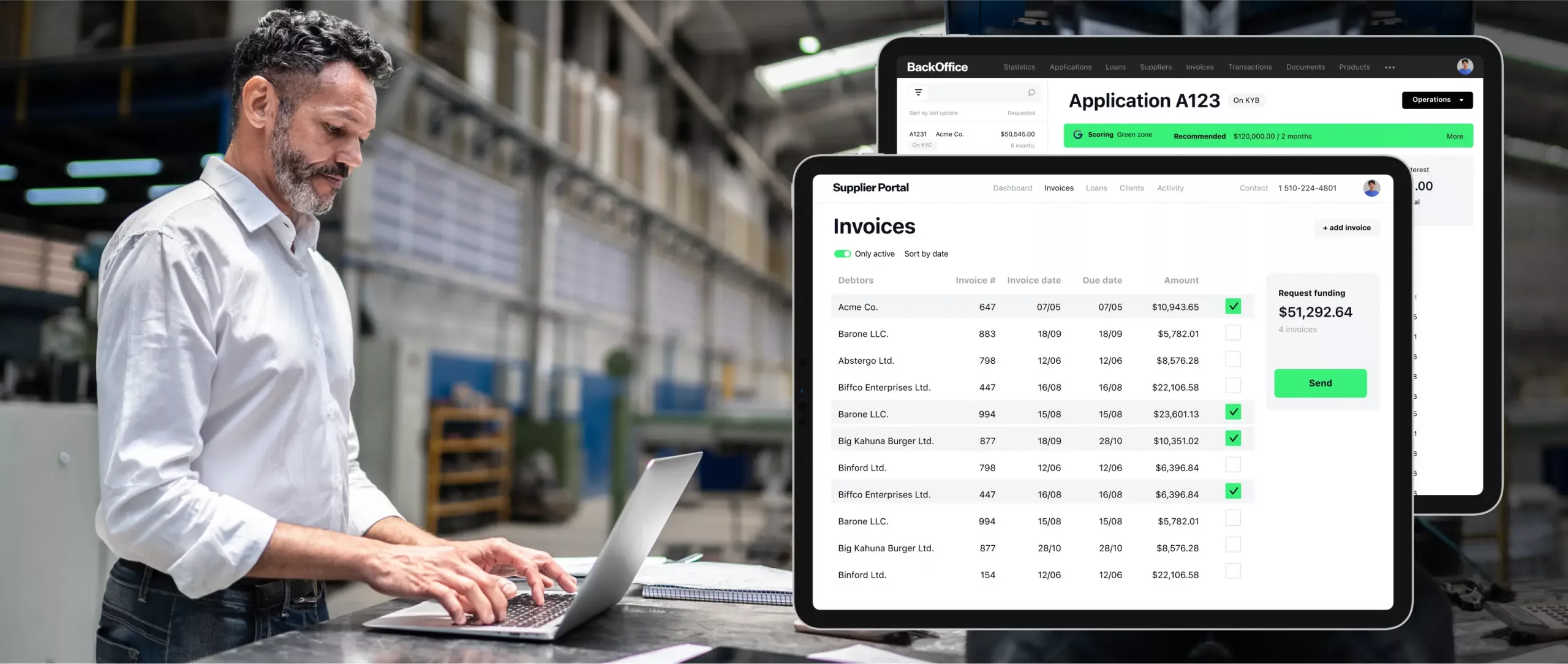Click the Send funding request button
The image size is (1568, 664).
[x=1320, y=383]
